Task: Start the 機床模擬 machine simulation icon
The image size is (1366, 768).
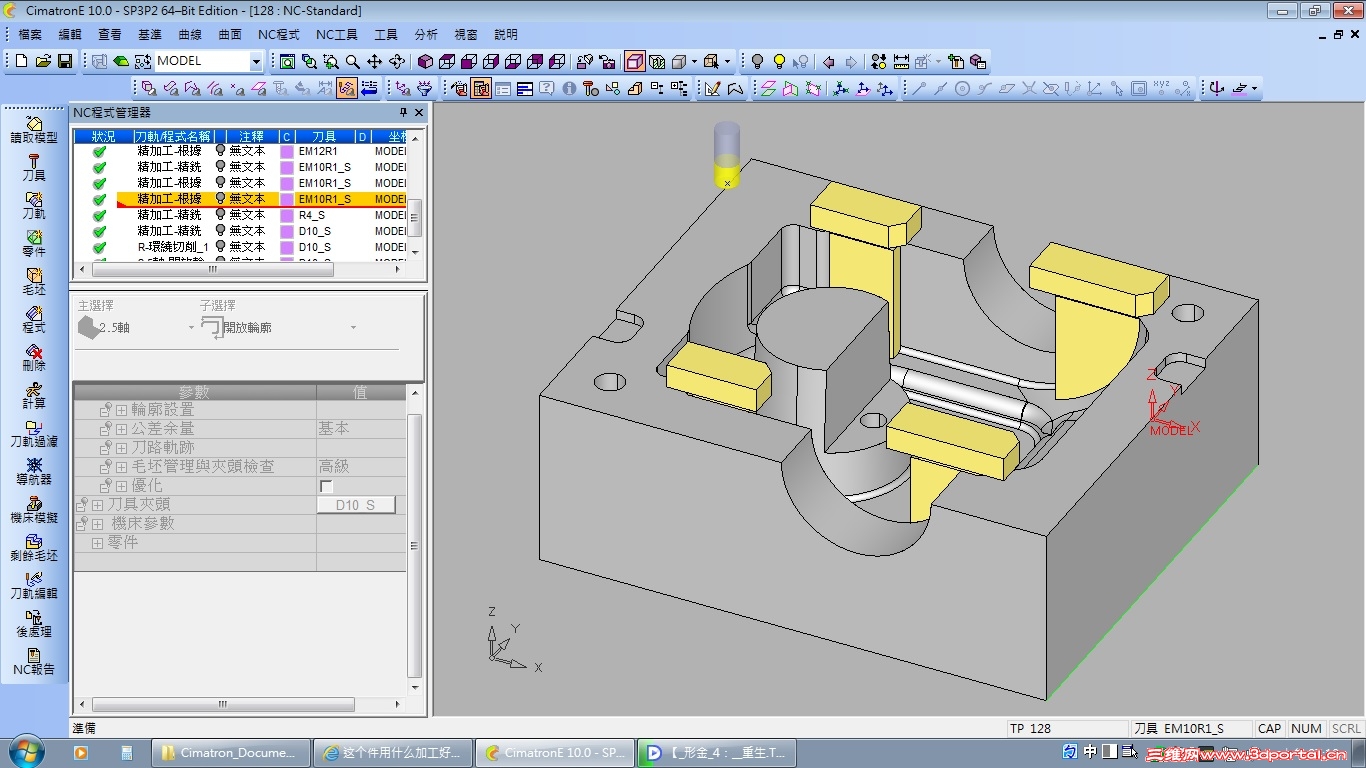Action: [x=34, y=509]
